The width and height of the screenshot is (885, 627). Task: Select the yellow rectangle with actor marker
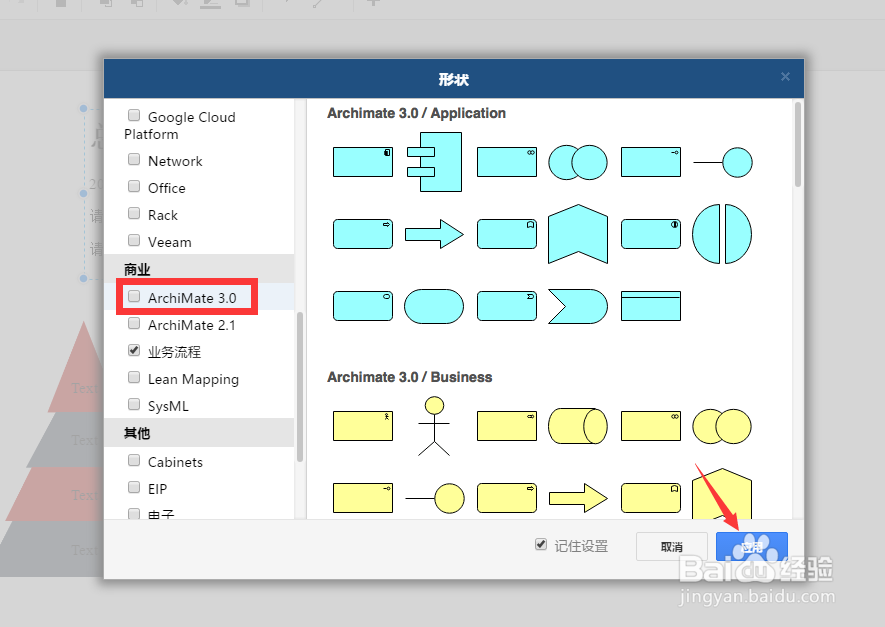363,426
